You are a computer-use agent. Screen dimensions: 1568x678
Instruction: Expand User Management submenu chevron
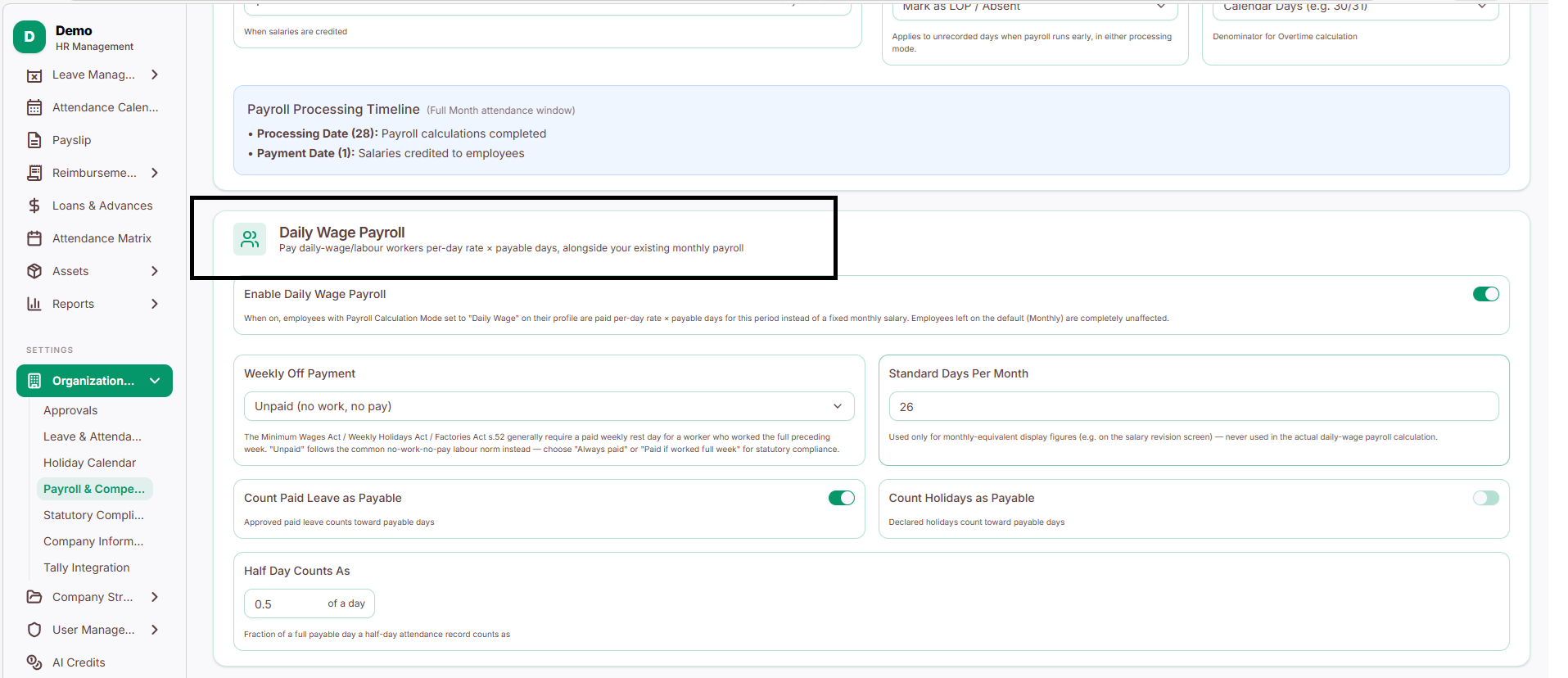pyautogui.click(x=155, y=630)
